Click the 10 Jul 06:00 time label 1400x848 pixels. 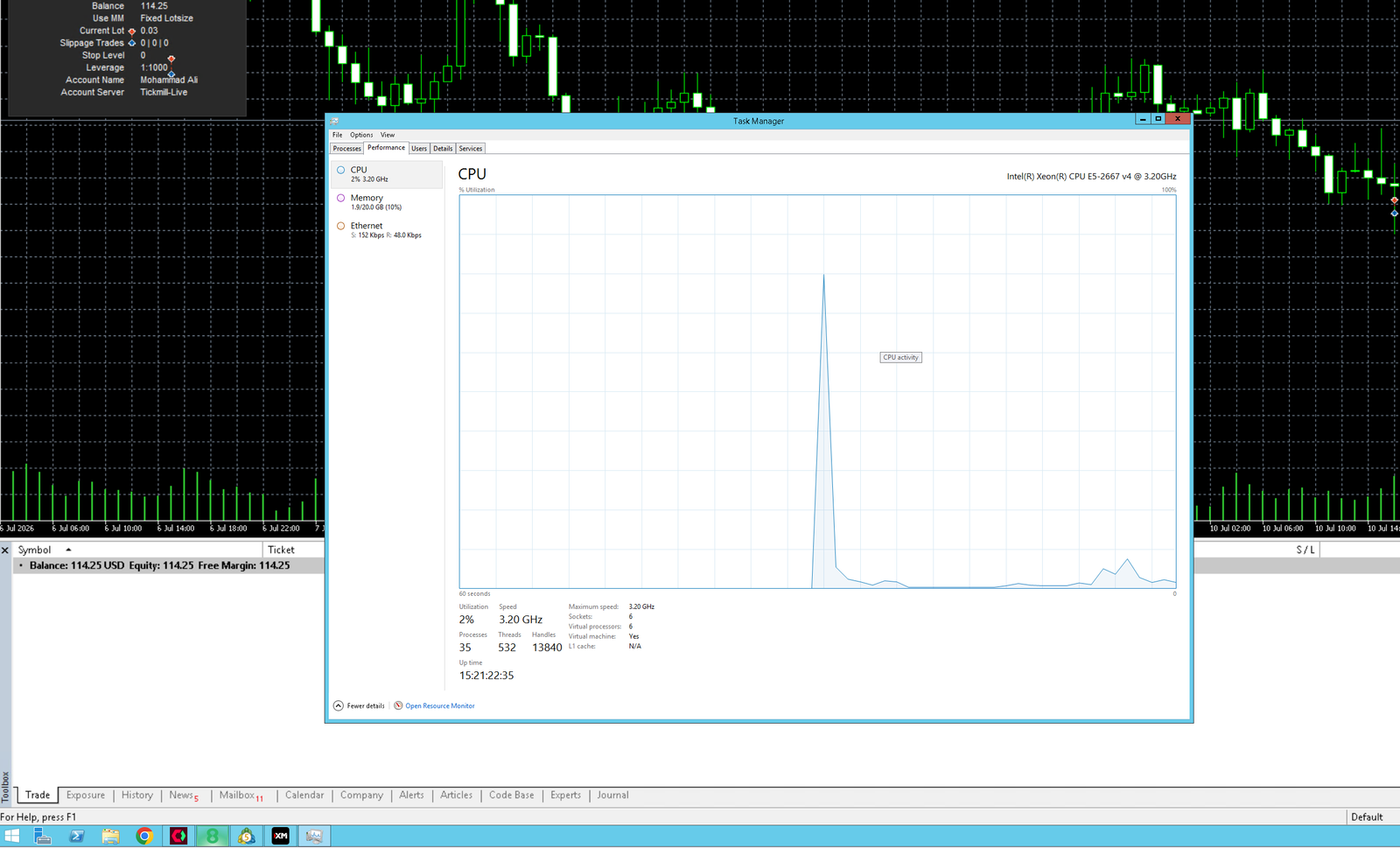(x=1283, y=529)
